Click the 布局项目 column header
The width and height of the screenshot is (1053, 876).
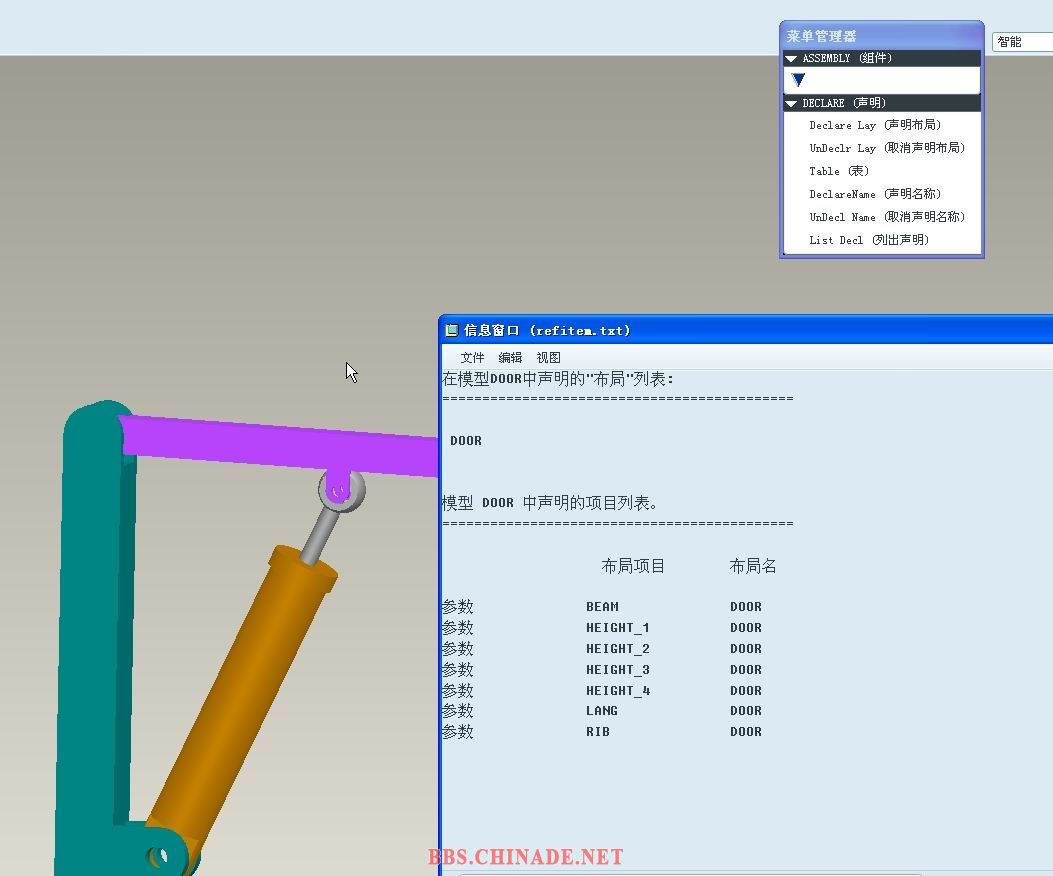point(633,566)
